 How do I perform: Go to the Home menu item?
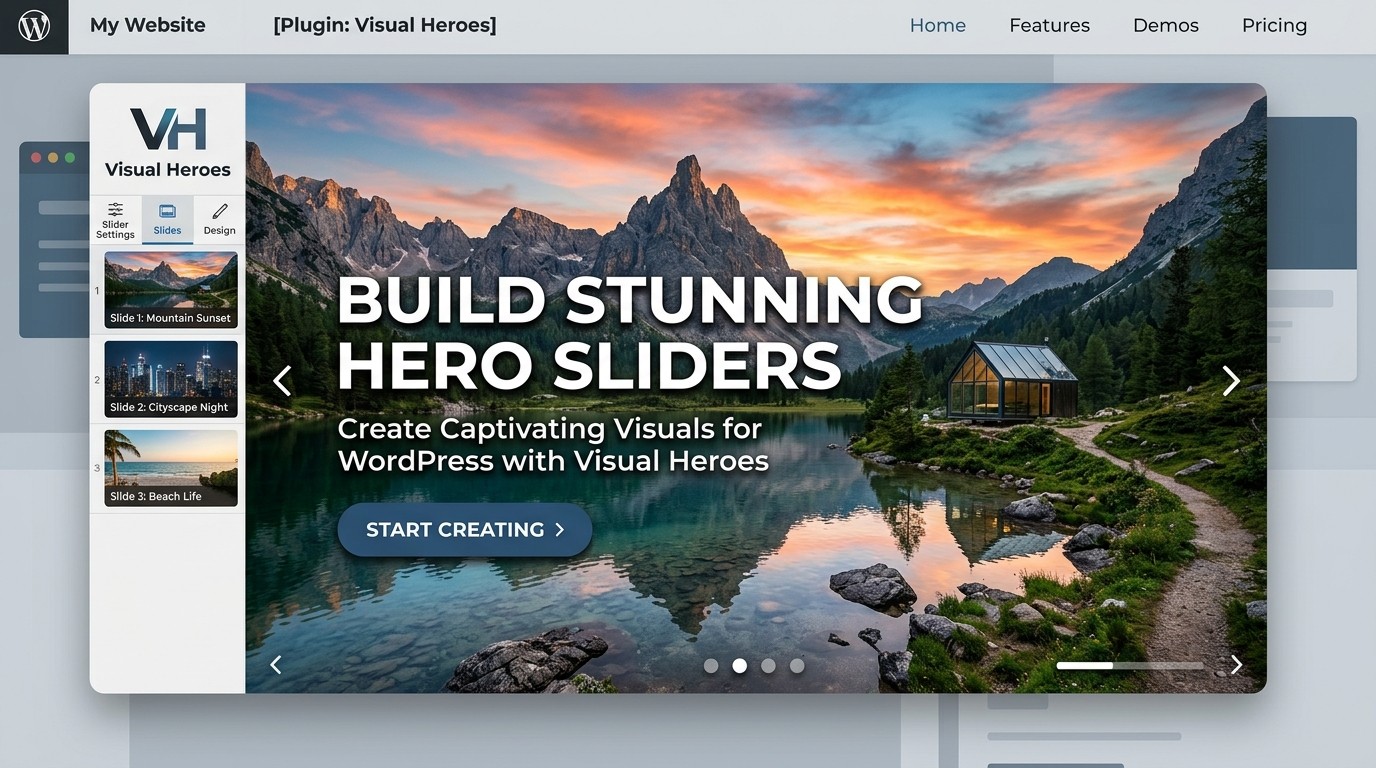(937, 26)
